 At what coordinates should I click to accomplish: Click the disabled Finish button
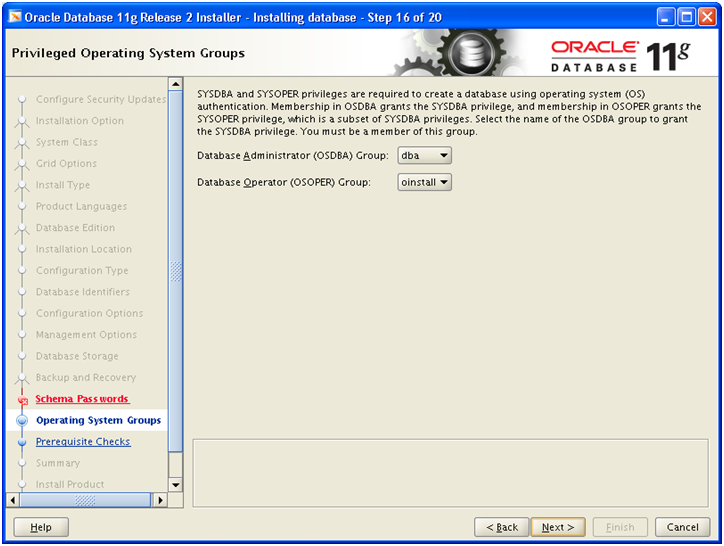(620, 527)
